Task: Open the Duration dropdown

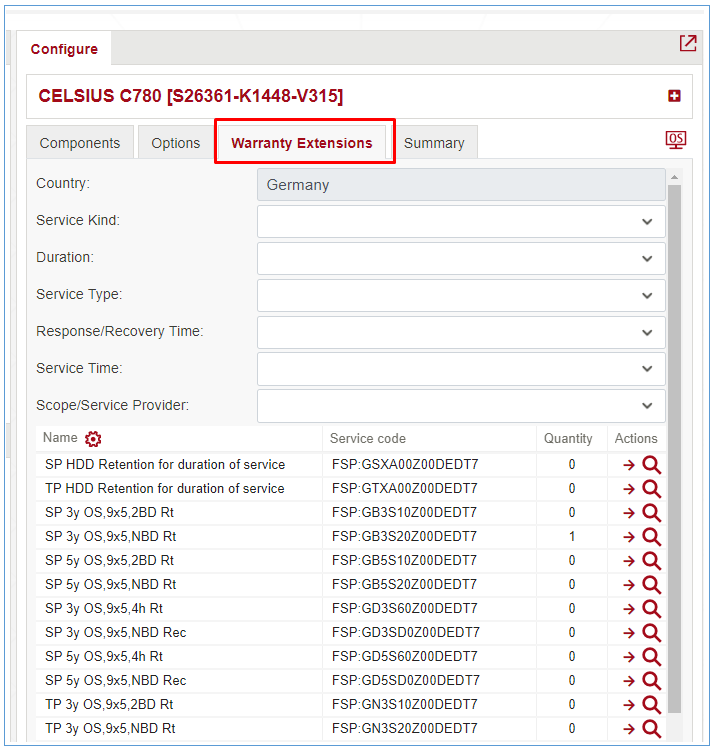Action: pos(461,258)
